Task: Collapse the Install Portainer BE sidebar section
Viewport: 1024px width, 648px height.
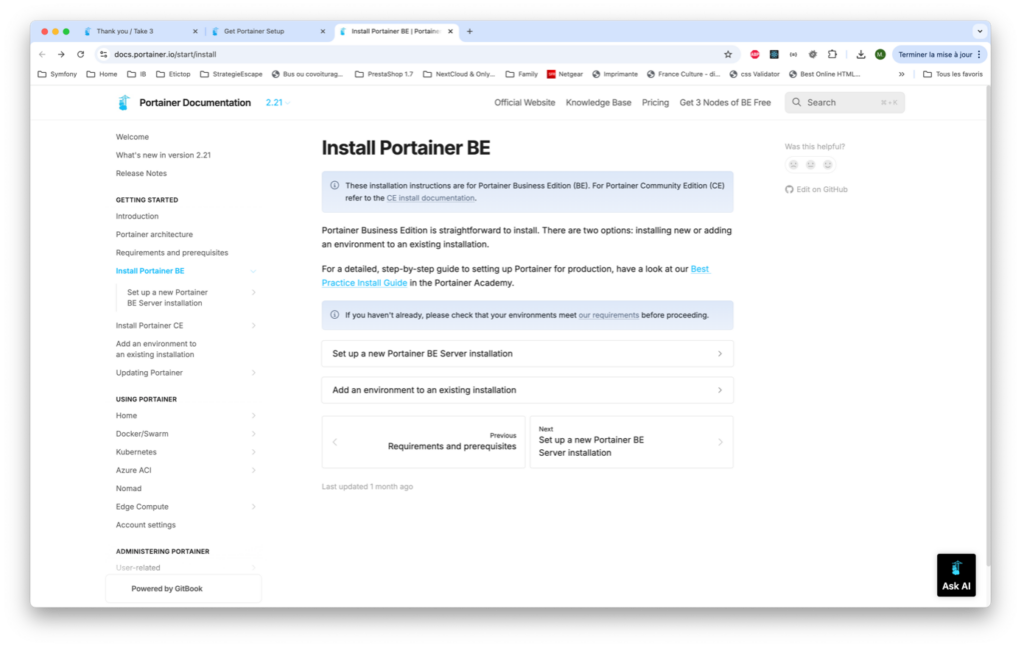Action: (253, 271)
